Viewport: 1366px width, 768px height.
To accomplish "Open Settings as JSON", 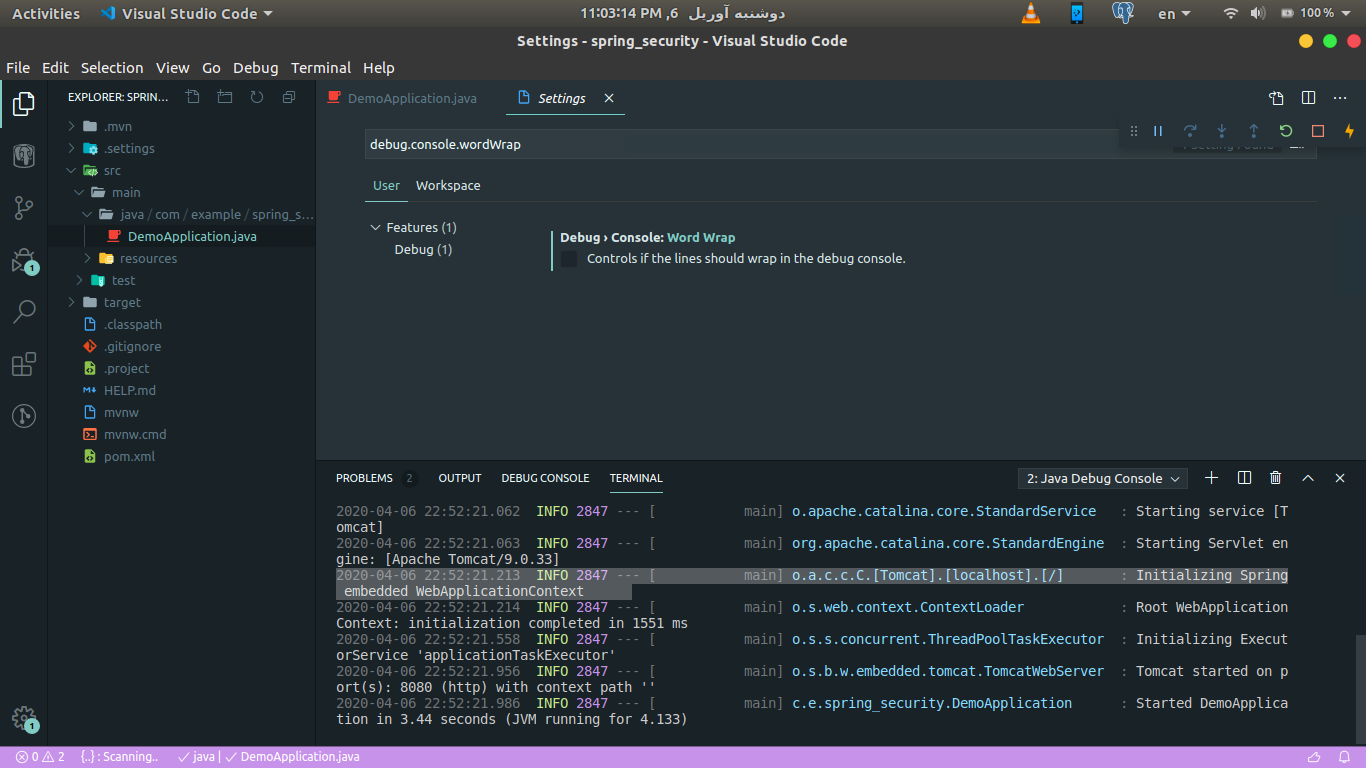I will coord(1276,98).
